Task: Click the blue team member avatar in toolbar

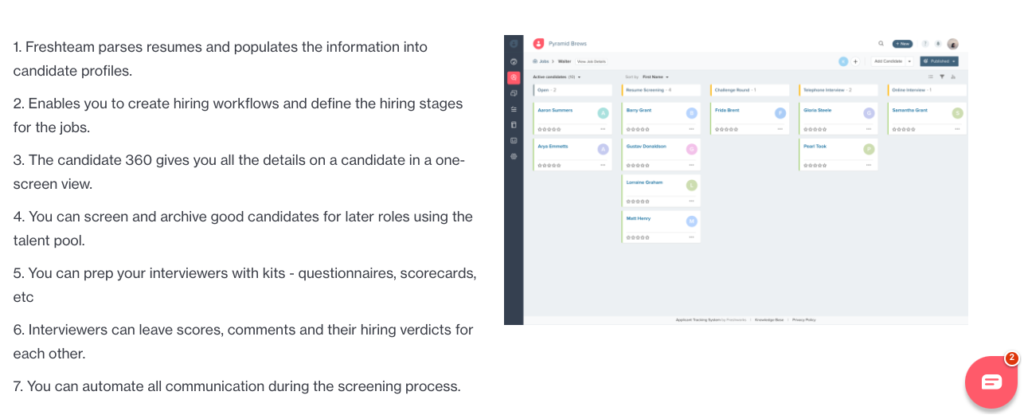Action: point(843,61)
